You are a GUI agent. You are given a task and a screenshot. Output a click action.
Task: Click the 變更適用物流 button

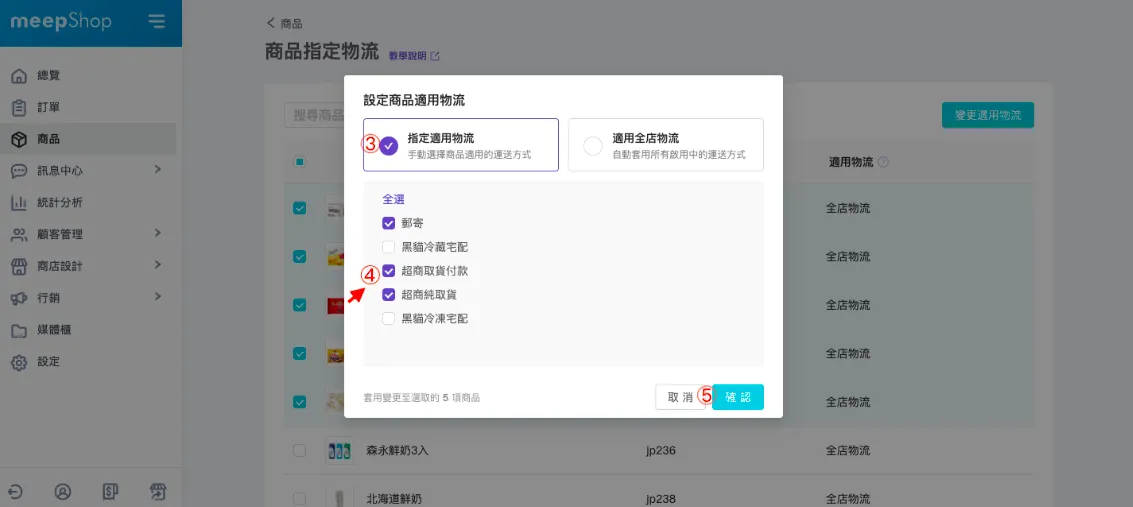(988, 115)
